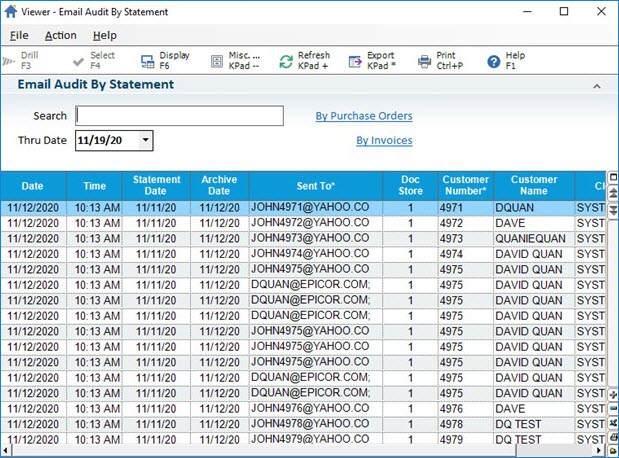The image size is (619, 458).
Task: Sort by the Customer Name column header
Action: click(534, 186)
